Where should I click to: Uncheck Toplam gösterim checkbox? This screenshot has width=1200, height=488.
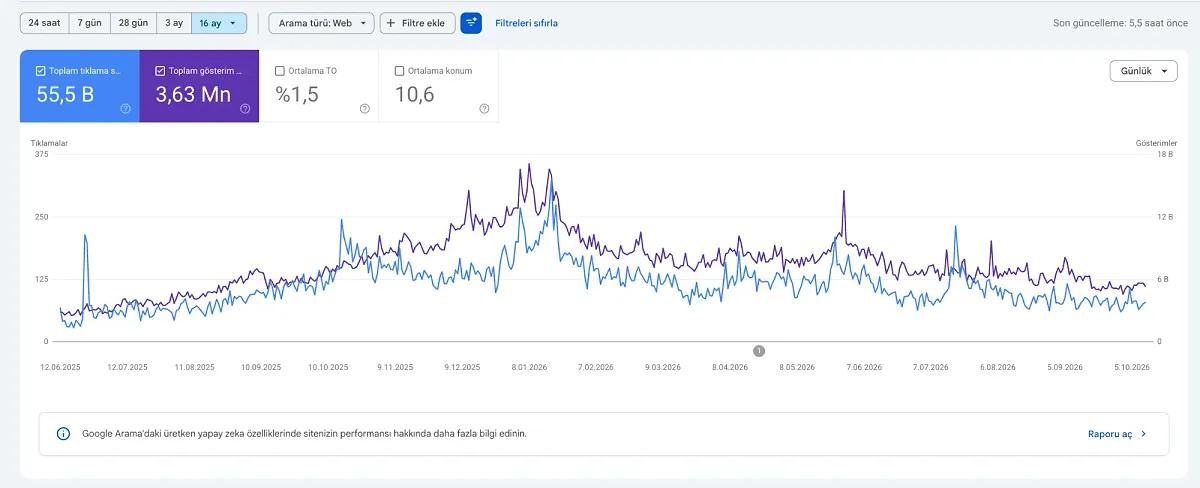click(160, 71)
